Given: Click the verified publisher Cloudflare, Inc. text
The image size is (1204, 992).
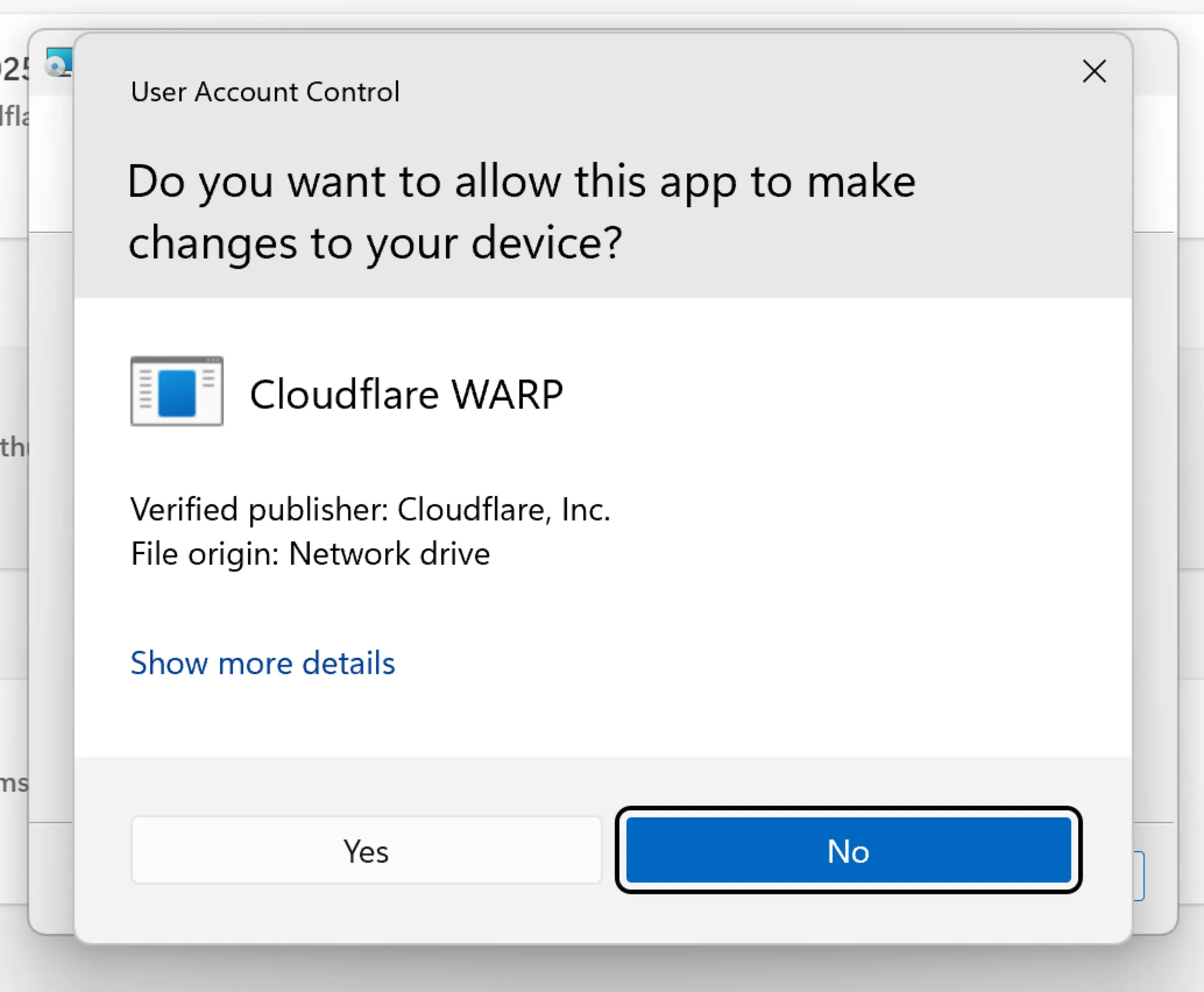Looking at the screenshot, I should click(x=370, y=509).
